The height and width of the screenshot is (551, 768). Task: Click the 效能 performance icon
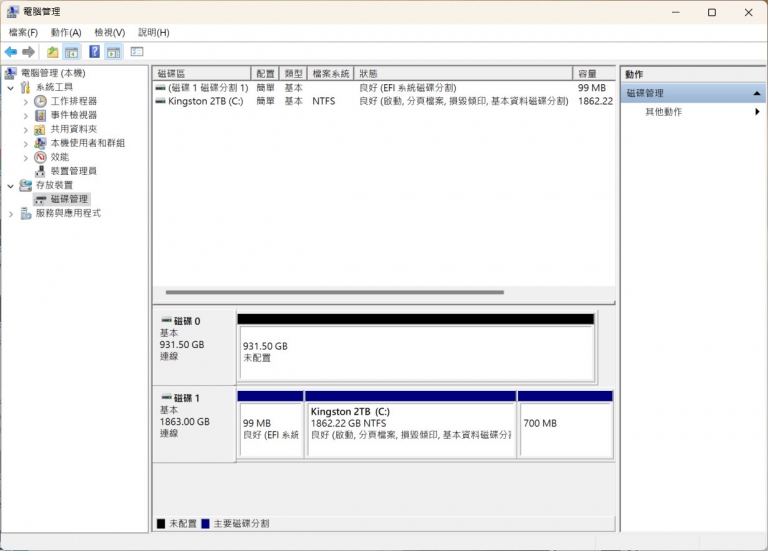coord(40,157)
